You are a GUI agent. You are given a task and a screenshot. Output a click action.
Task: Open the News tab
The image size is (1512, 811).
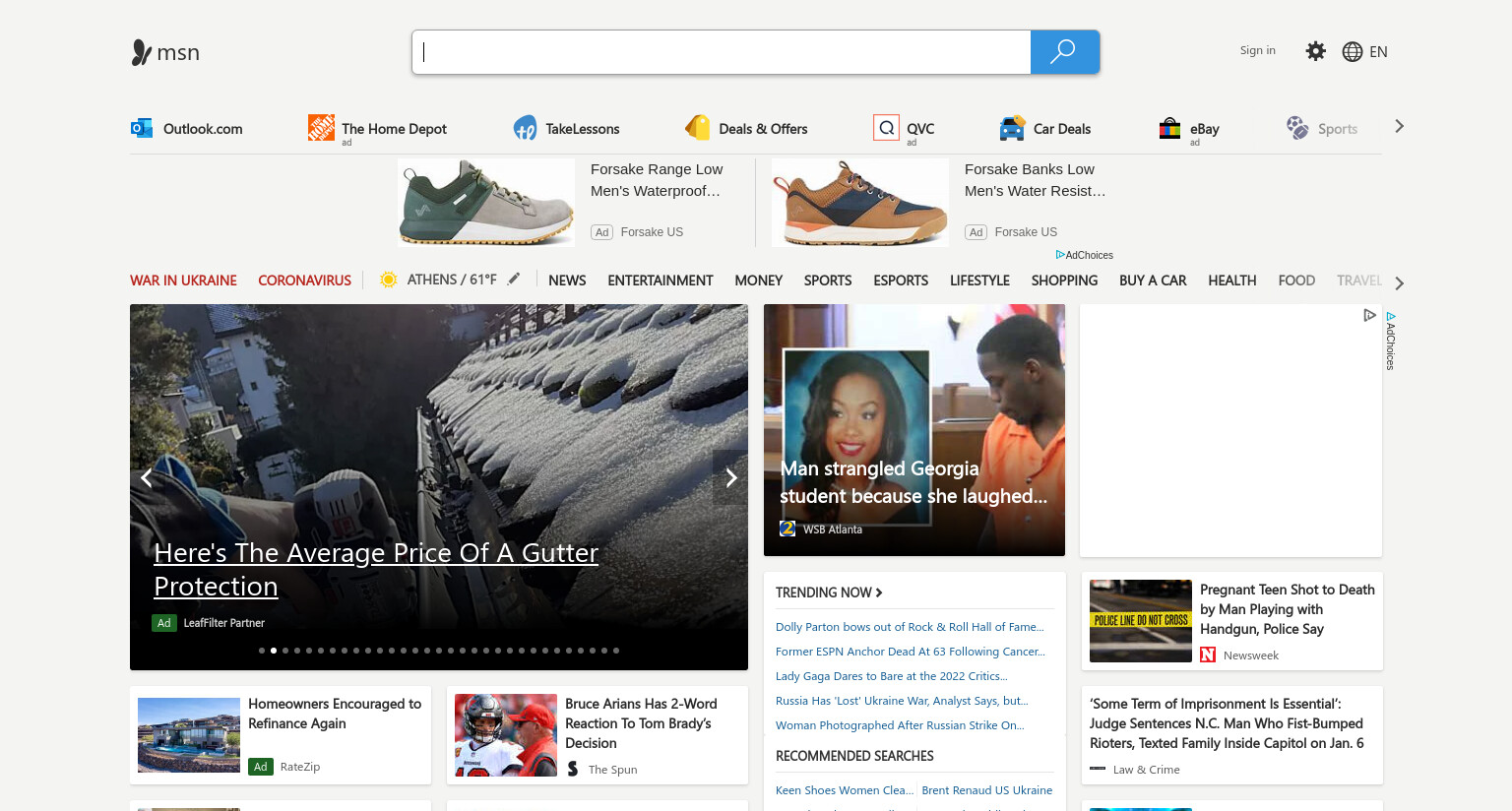[567, 281]
